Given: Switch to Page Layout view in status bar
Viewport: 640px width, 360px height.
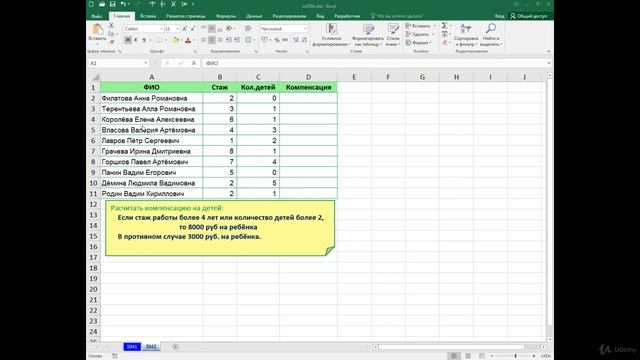Looking at the screenshot, I should [468, 356].
